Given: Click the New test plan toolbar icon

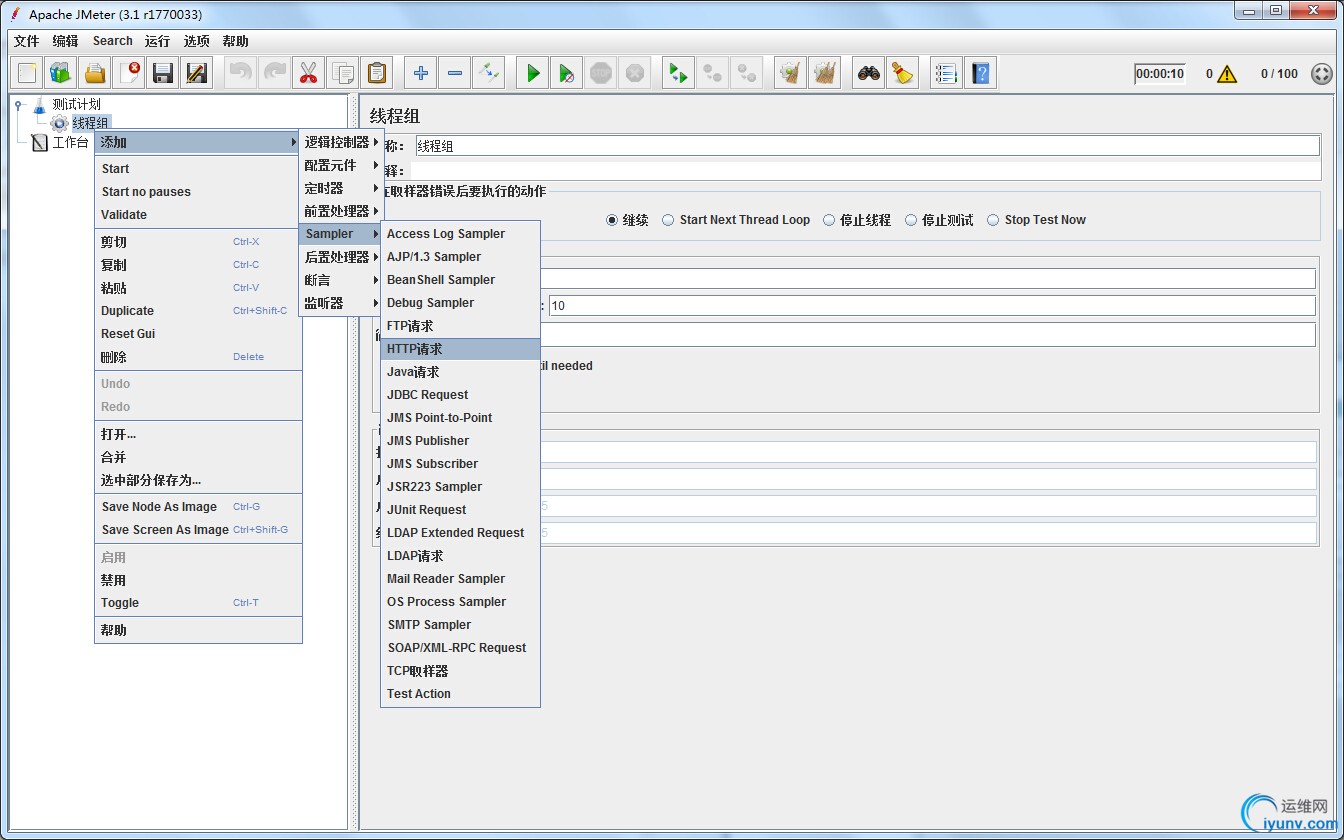Looking at the screenshot, I should [27, 73].
